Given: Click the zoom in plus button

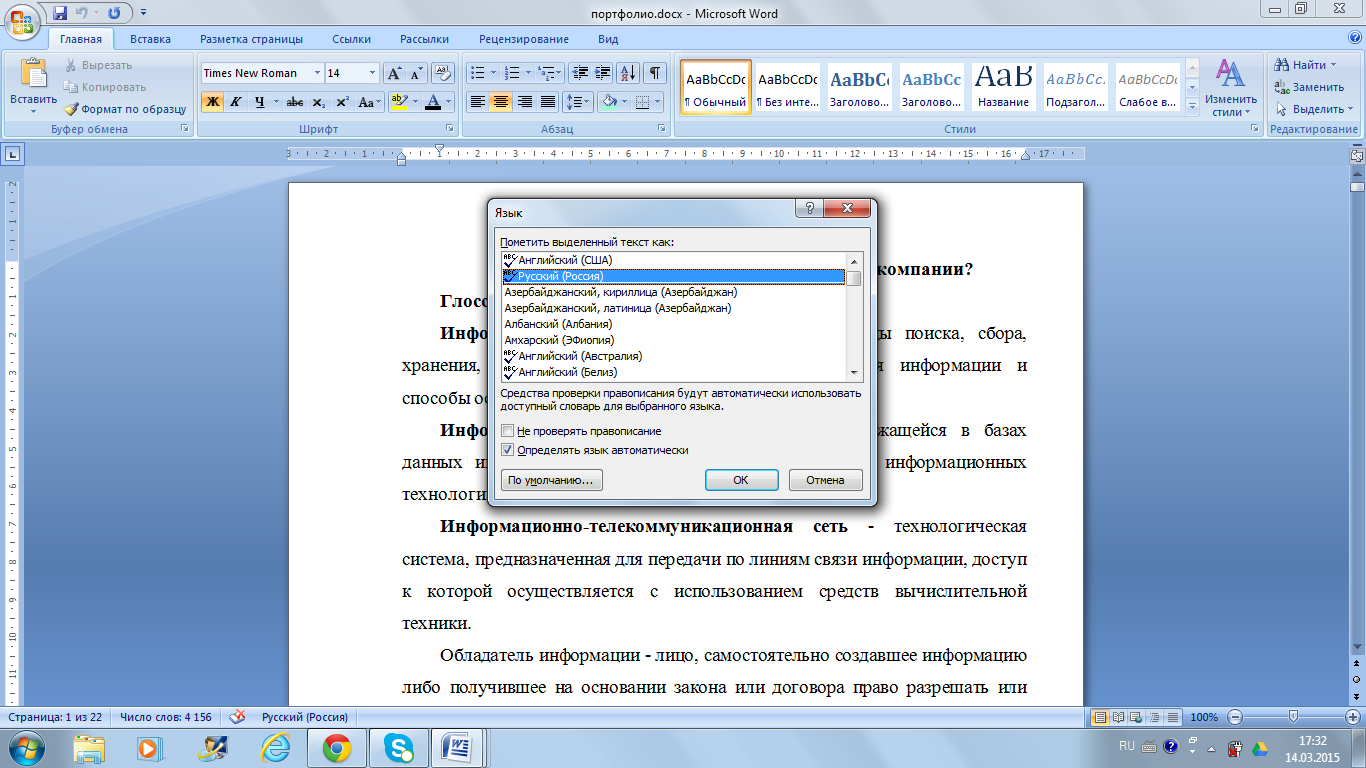Looking at the screenshot, I should tap(1354, 717).
